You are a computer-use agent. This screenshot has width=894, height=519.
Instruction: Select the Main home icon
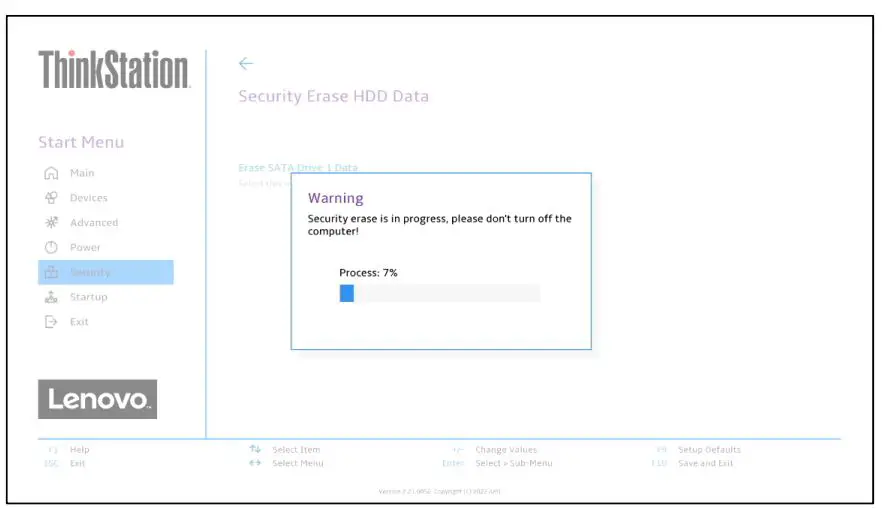[52, 173]
